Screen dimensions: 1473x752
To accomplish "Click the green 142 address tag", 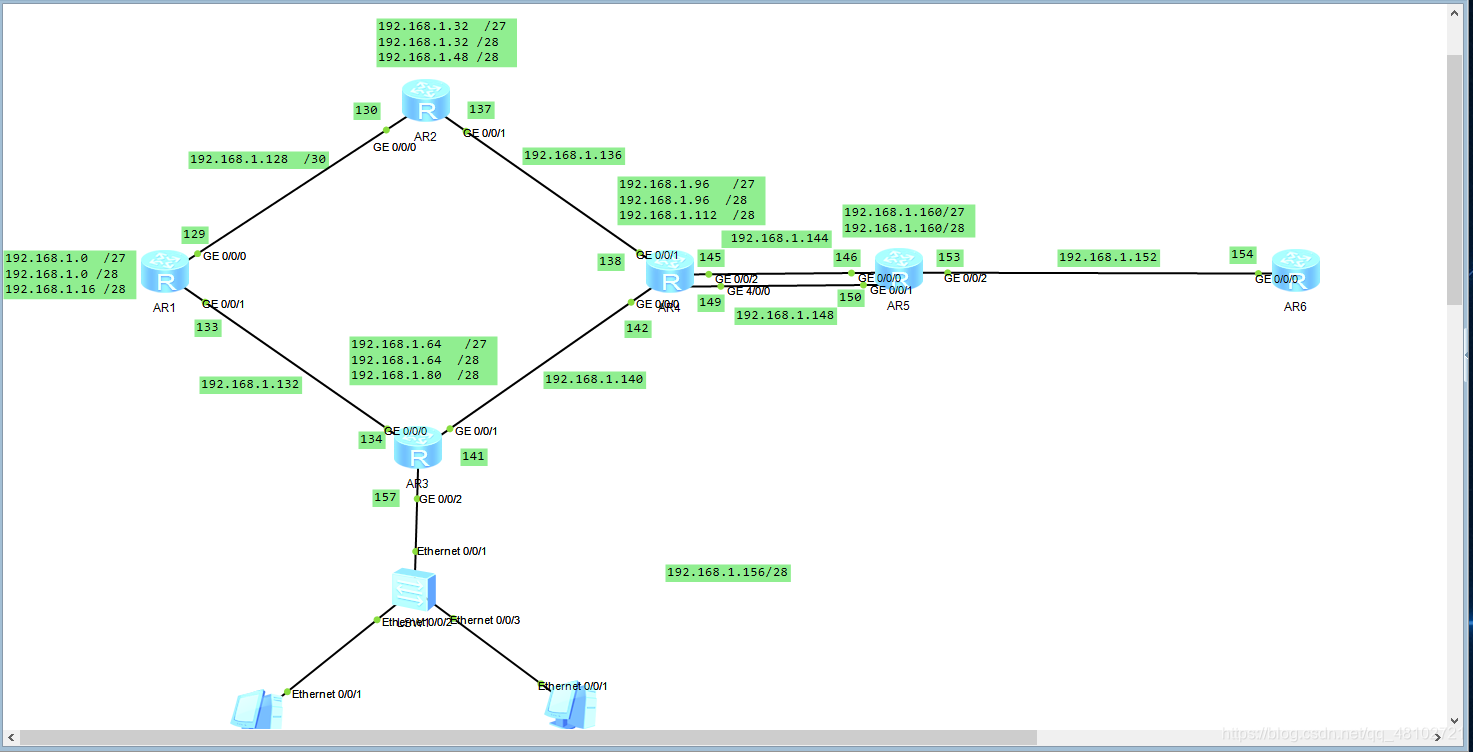I will click(x=638, y=329).
